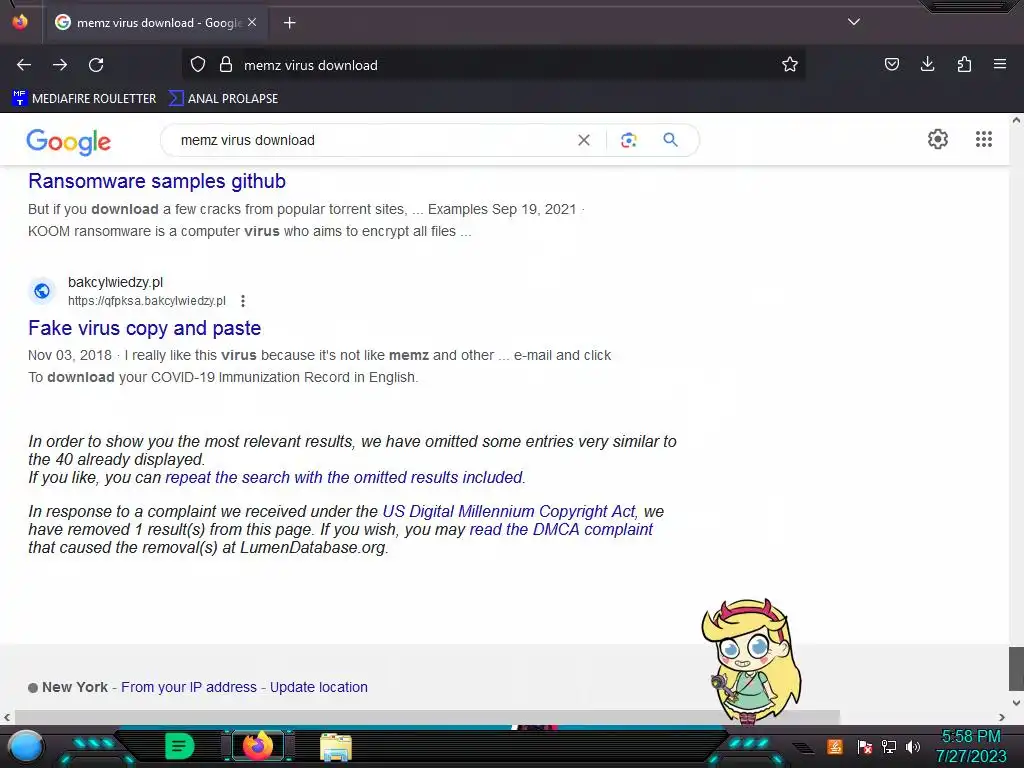The width and height of the screenshot is (1024, 768).
Task: Open the qfpksa.bakcylwiedzy.pl URL link
Action: [x=147, y=301]
